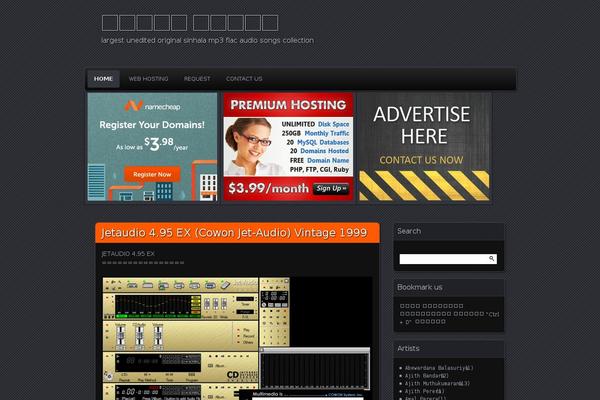Open the Home menu item
Image resolution: width=600 pixels, height=400 pixels.
103,79
